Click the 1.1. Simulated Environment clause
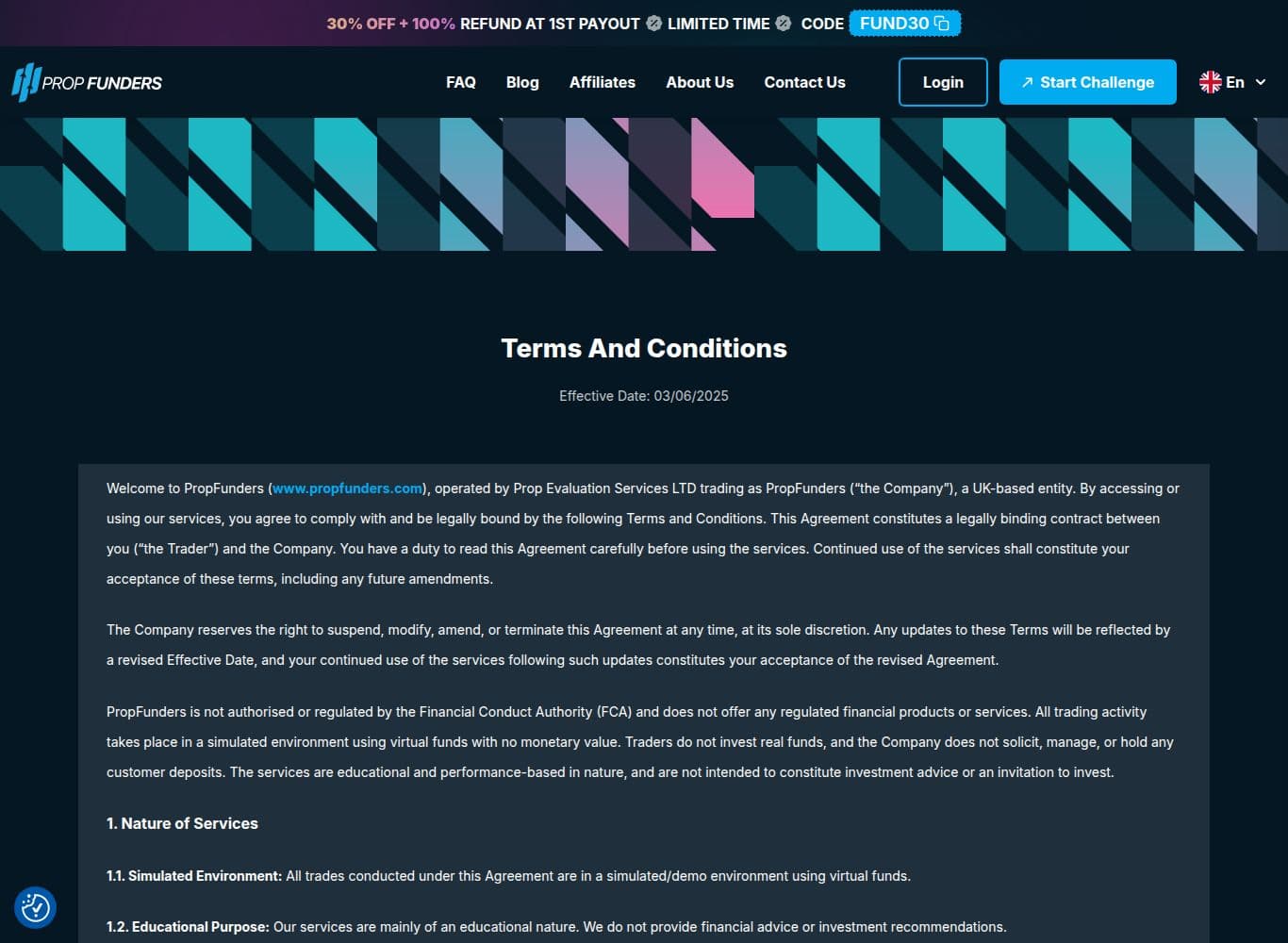This screenshot has height=943, width=1288. [508, 876]
